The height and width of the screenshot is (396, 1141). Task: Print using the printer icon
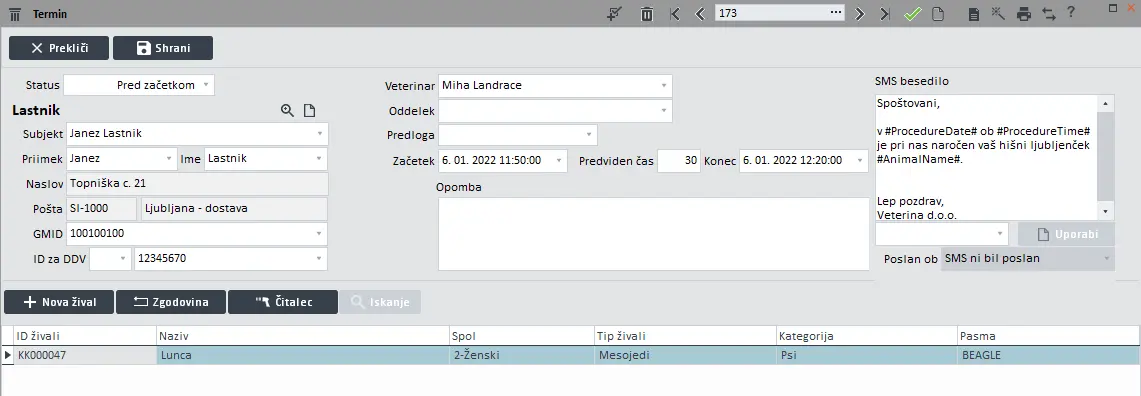point(1024,14)
